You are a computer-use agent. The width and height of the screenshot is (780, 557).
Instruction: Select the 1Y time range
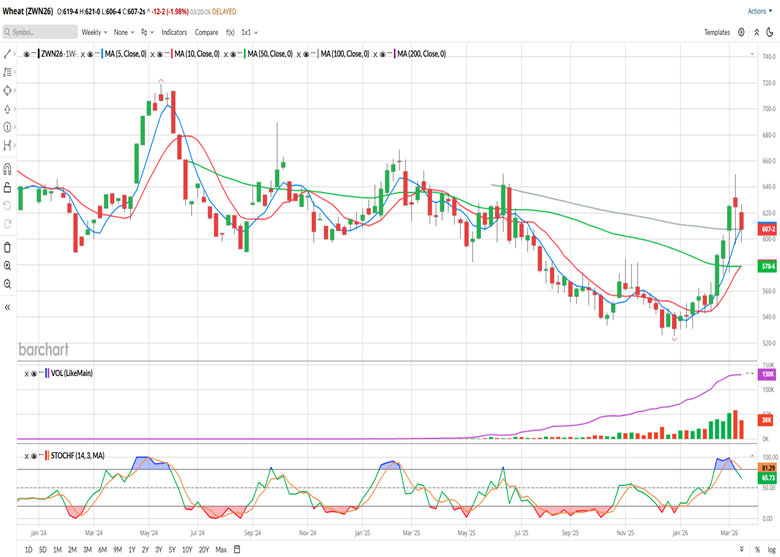132,550
